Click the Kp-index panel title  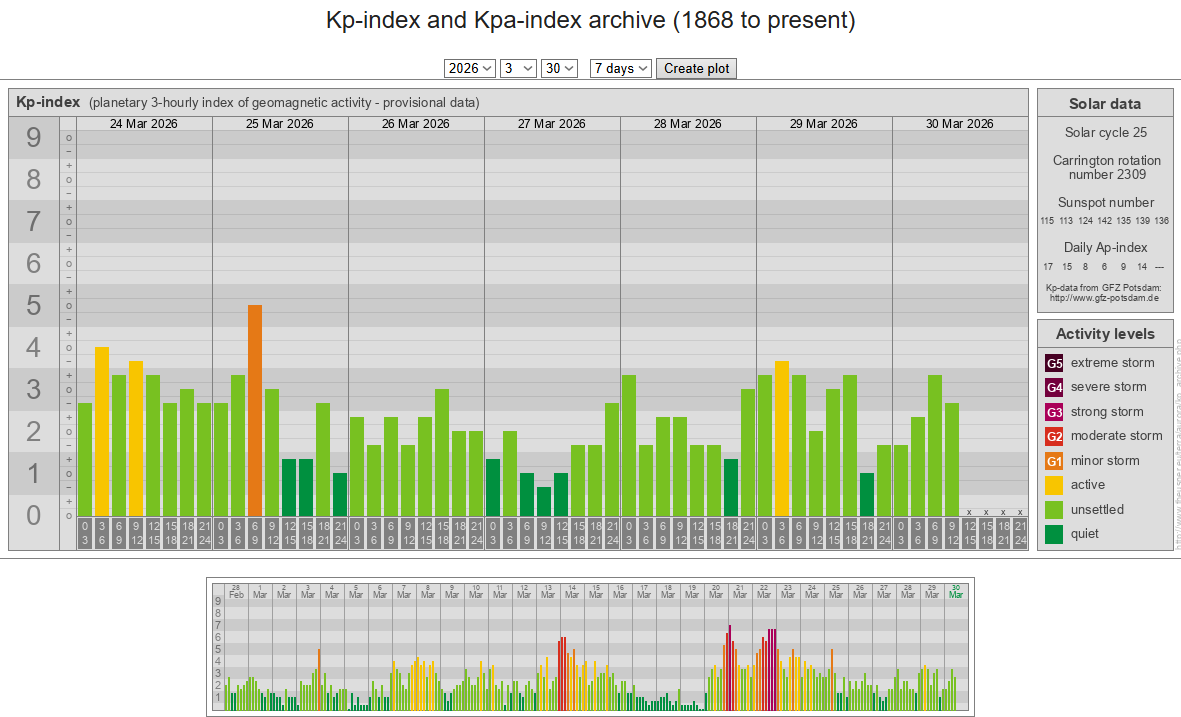point(48,102)
